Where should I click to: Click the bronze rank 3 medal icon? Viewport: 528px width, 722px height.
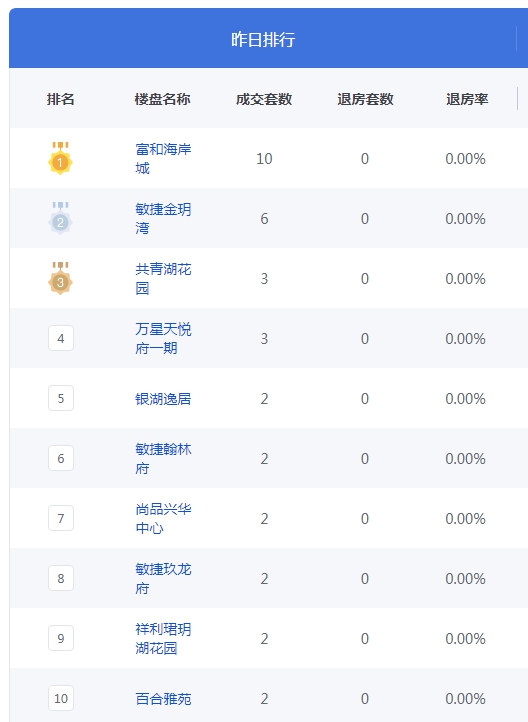[x=60, y=278]
